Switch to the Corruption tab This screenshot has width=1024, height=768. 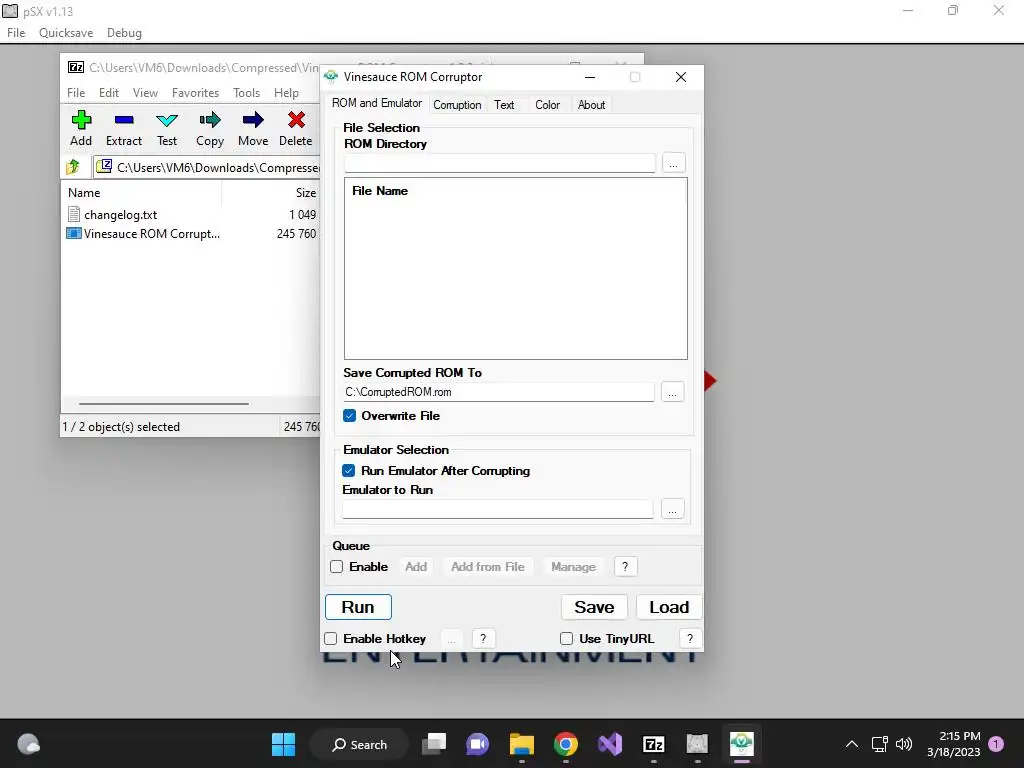(457, 104)
